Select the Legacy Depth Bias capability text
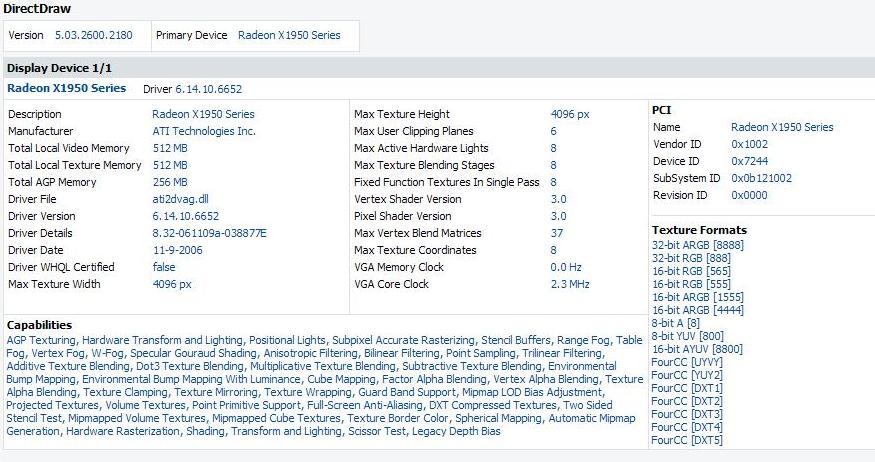 (x=456, y=431)
